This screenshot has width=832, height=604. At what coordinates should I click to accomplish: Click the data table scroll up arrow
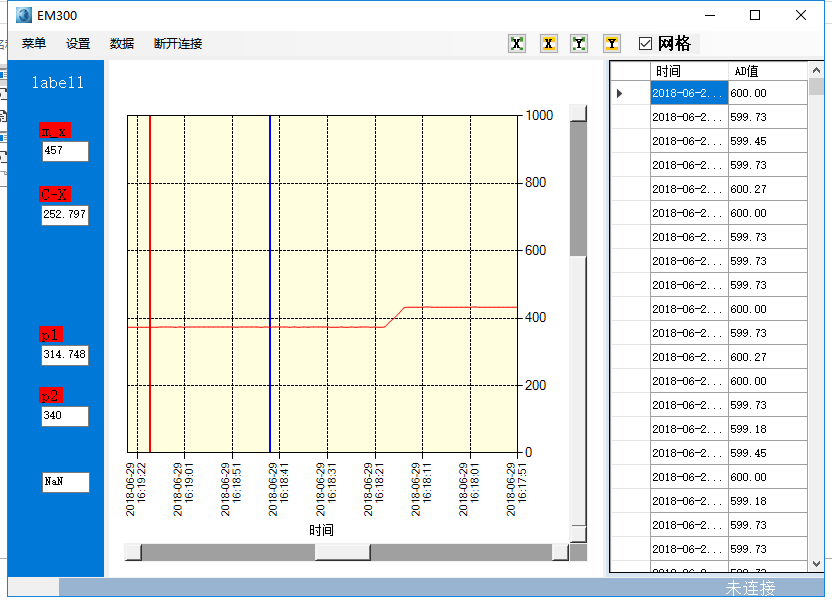(816, 70)
